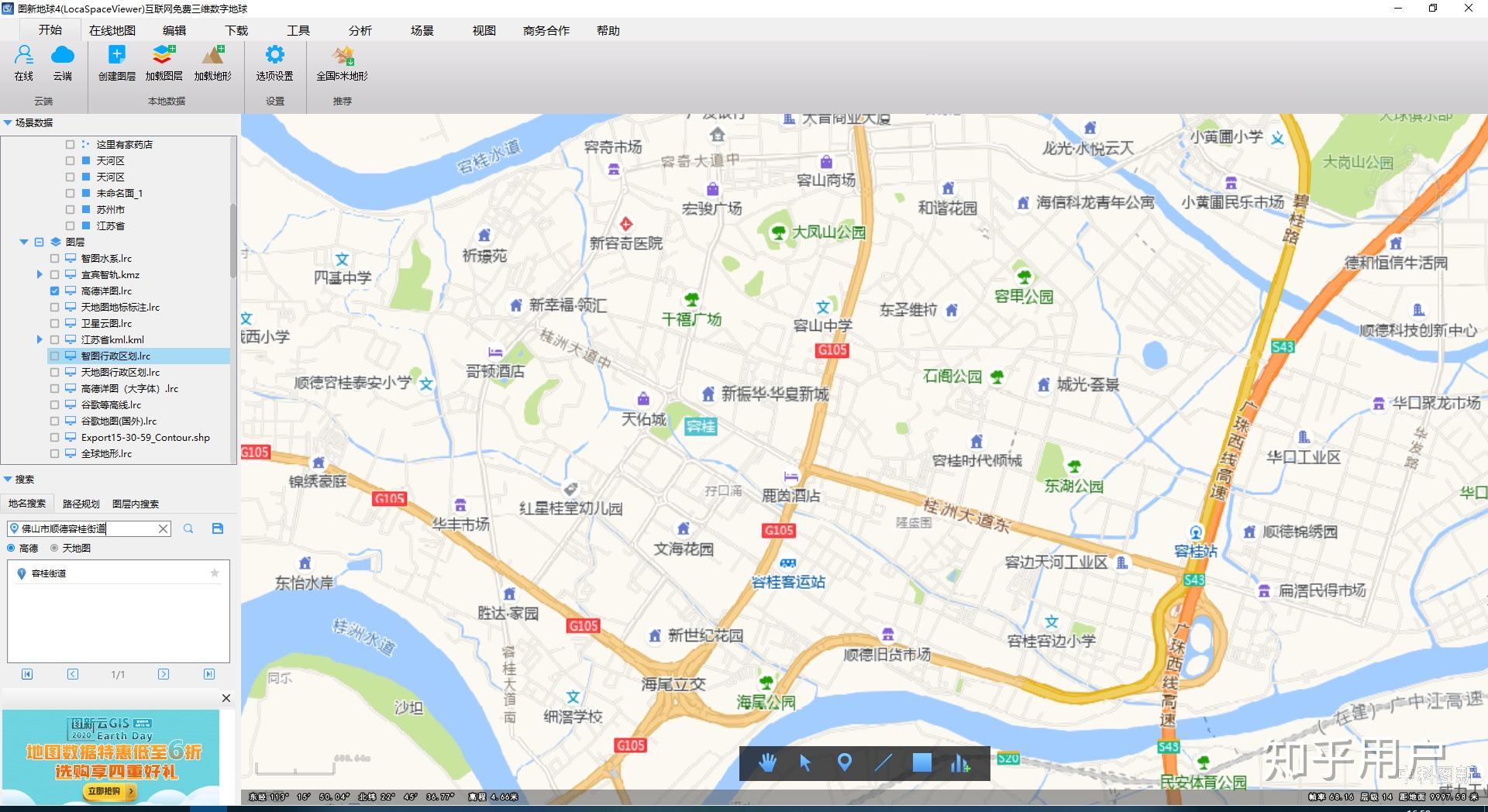Select 天地图行政区划.lrc layer row

tap(120, 373)
